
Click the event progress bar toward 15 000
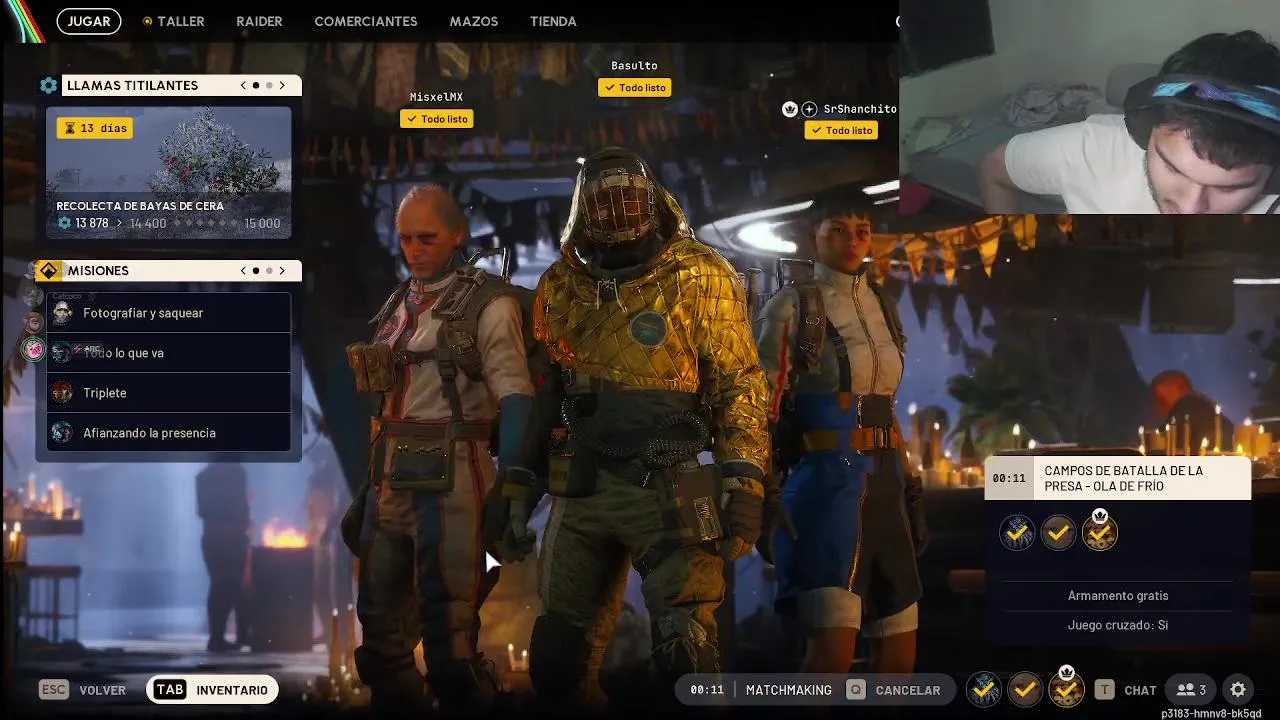pos(204,223)
